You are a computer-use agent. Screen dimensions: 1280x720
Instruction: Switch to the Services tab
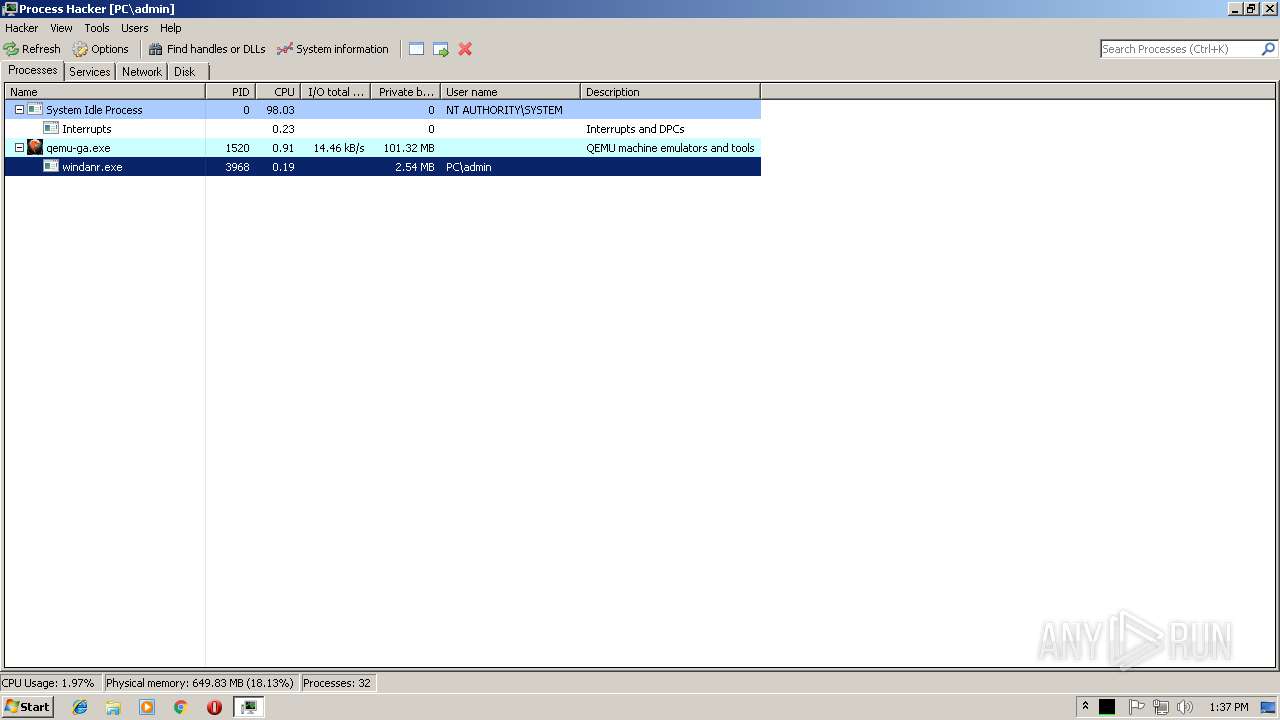click(90, 72)
